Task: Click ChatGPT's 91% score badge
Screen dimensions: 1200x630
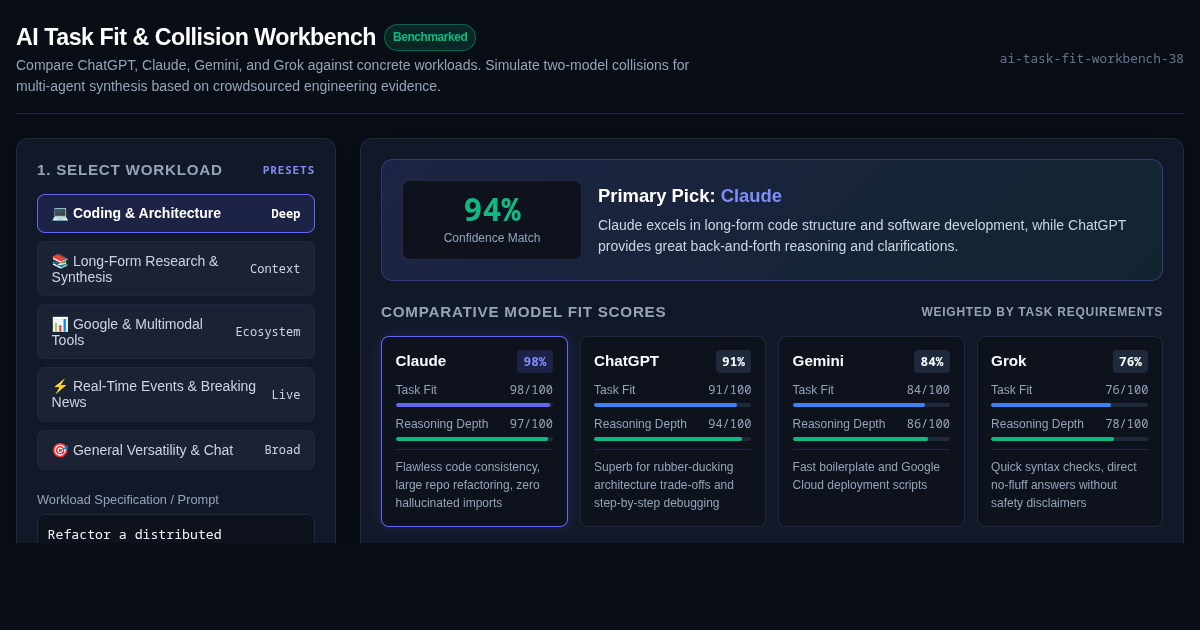Action: [733, 361]
